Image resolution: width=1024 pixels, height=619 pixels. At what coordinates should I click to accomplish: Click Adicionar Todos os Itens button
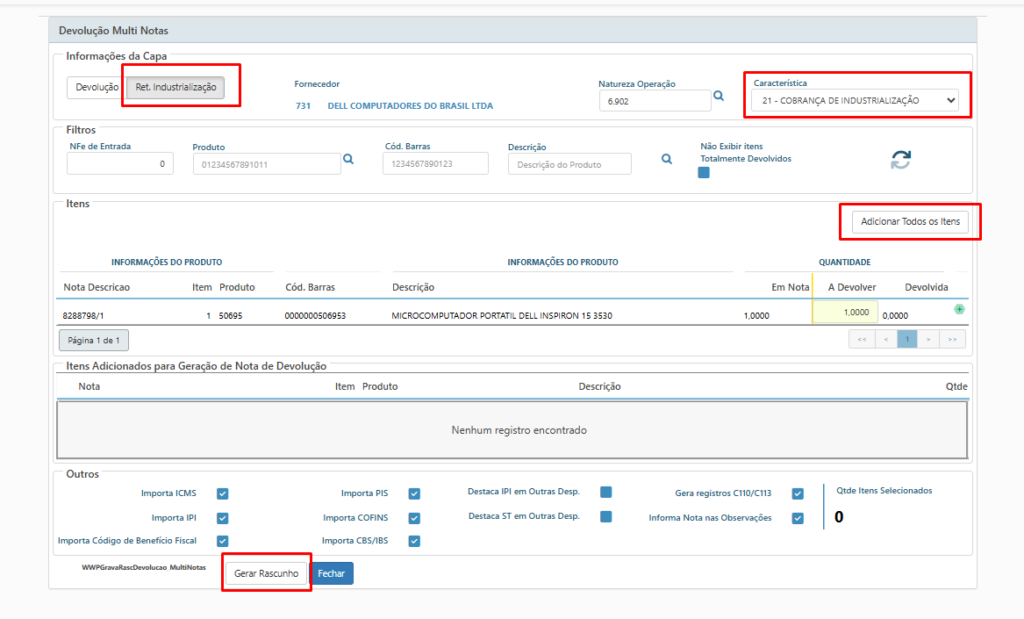click(x=910, y=221)
